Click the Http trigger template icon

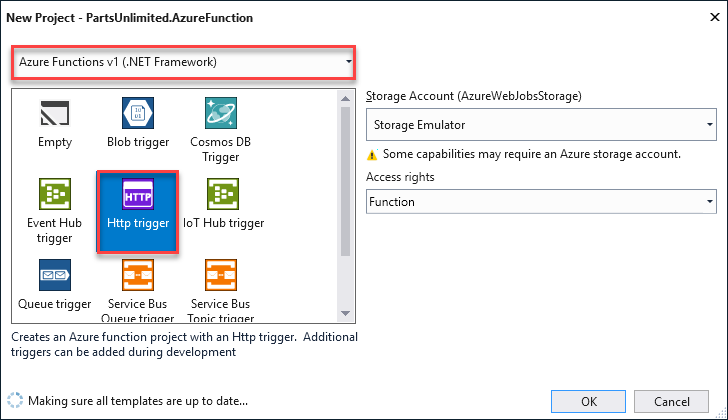138,194
